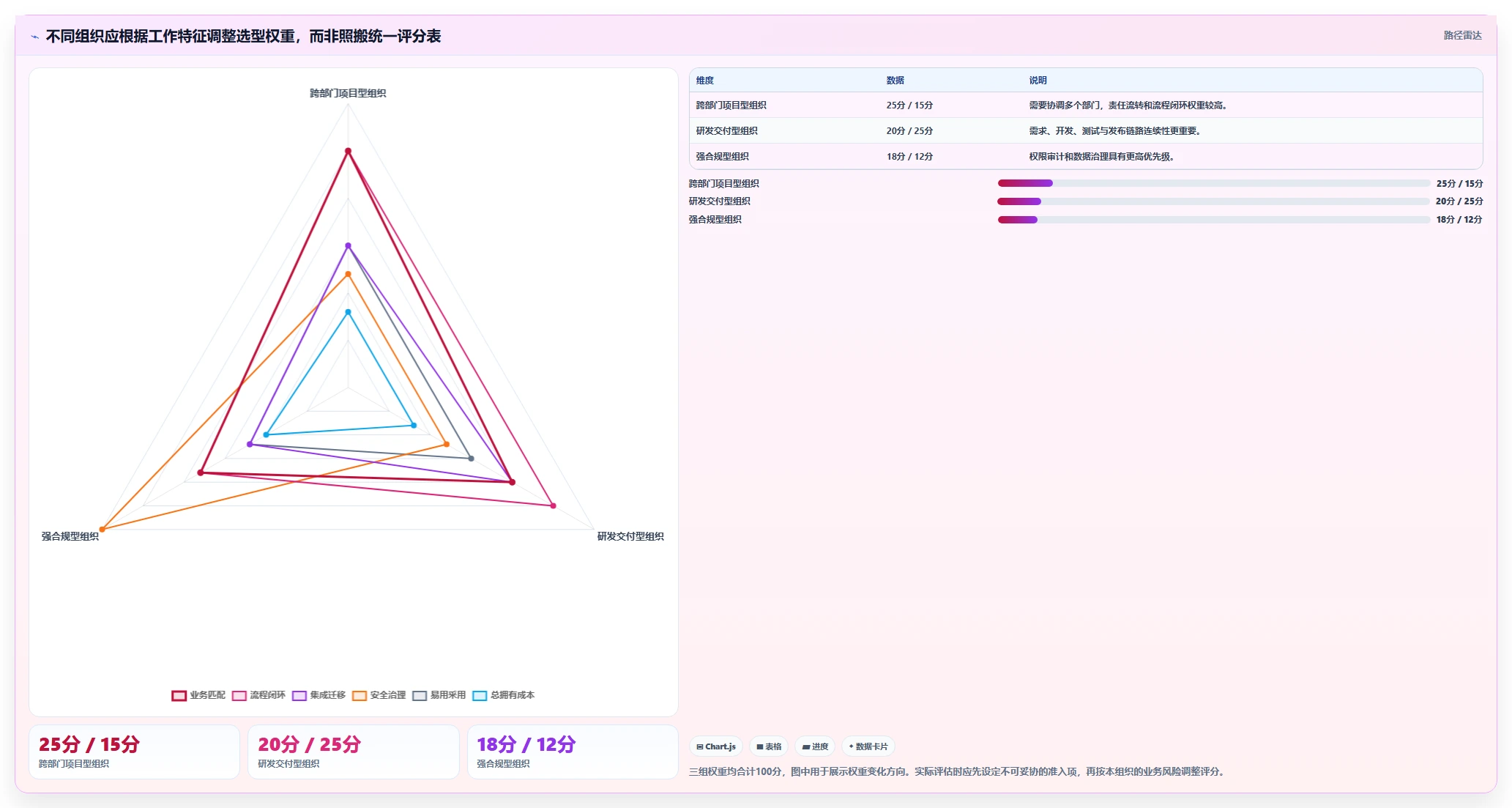
Task: Select the 强合规型组织 cell in the table
Action: pyautogui.click(x=722, y=157)
